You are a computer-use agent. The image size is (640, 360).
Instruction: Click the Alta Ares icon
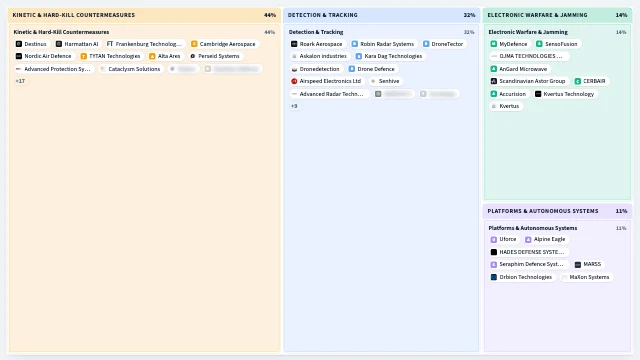pyautogui.click(x=152, y=56)
